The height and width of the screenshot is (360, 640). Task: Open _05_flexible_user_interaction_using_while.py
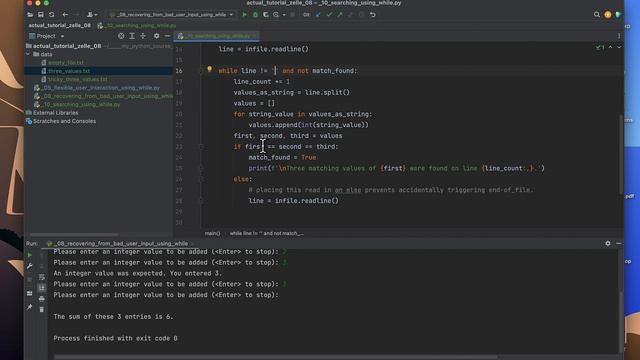(100, 88)
